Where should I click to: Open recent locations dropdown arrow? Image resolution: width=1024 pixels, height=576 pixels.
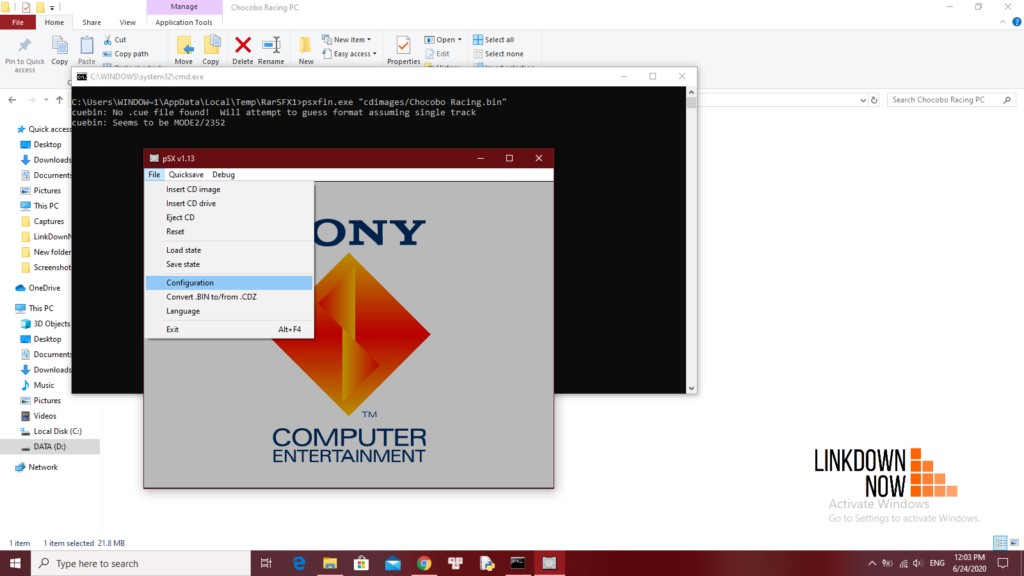pyautogui.click(x=46, y=100)
